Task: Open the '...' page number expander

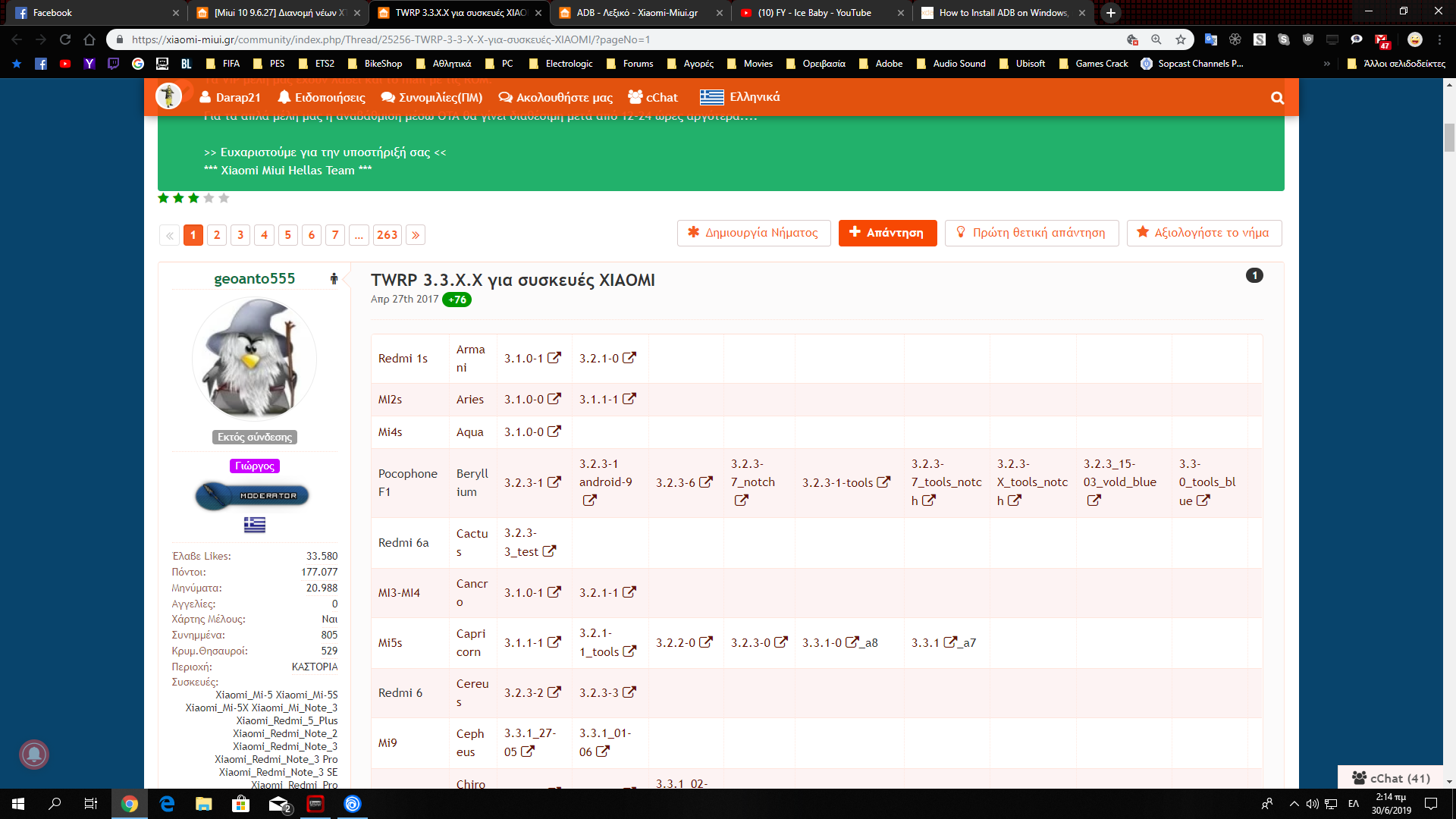Action: click(359, 235)
